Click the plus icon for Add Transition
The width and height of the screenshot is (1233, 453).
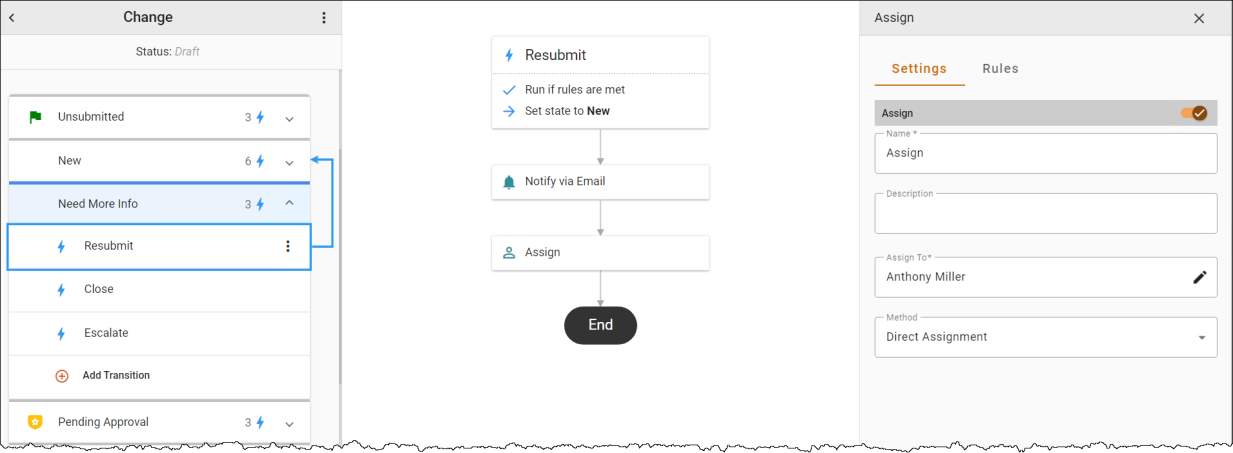tap(61, 376)
